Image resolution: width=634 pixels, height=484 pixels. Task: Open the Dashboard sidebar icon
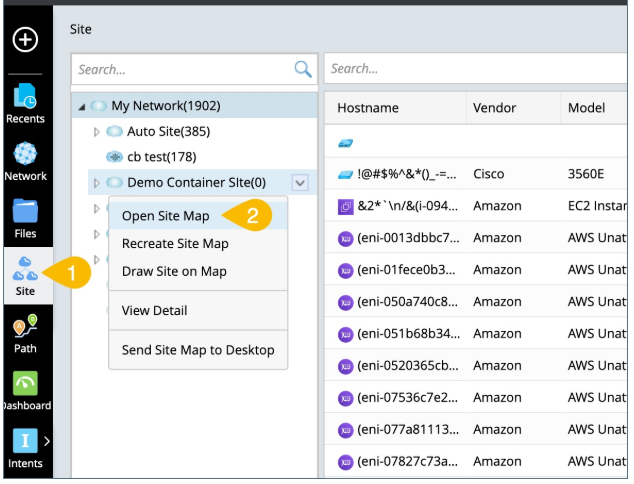click(25, 390)
